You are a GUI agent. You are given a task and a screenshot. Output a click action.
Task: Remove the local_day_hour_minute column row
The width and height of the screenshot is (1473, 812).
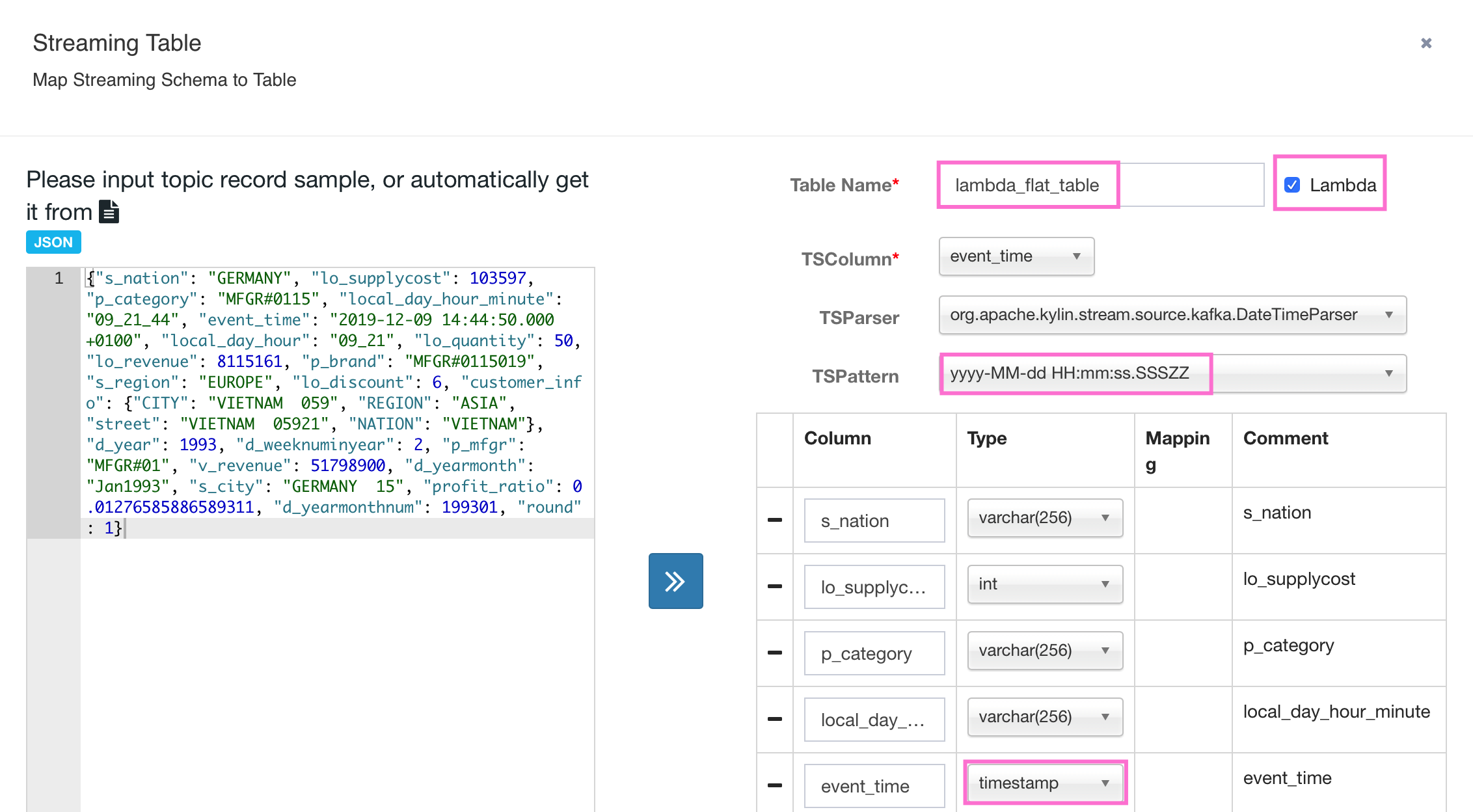pyautogui.click(x=774, y=719)
